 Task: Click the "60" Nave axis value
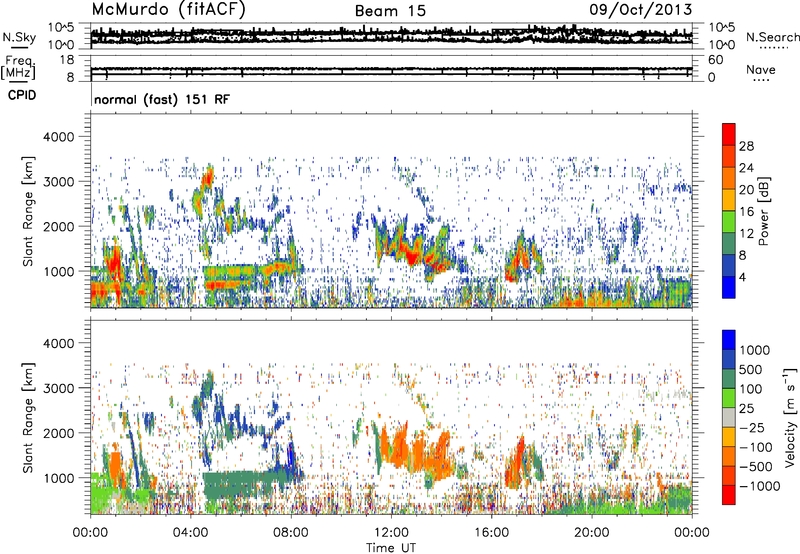(715, 60)
